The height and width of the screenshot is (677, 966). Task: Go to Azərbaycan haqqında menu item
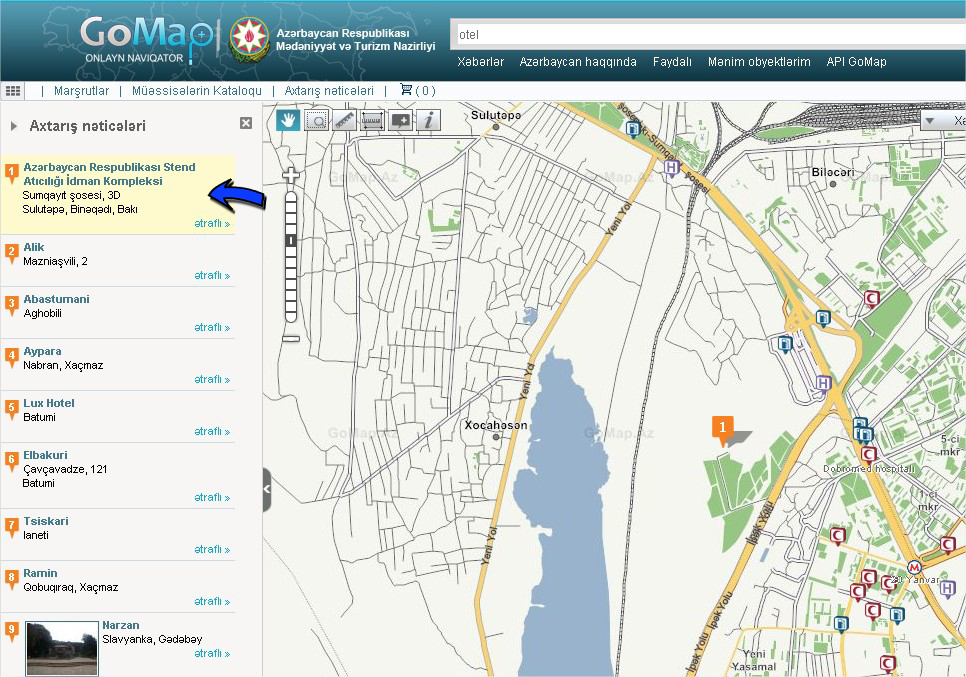pos(577,62)
